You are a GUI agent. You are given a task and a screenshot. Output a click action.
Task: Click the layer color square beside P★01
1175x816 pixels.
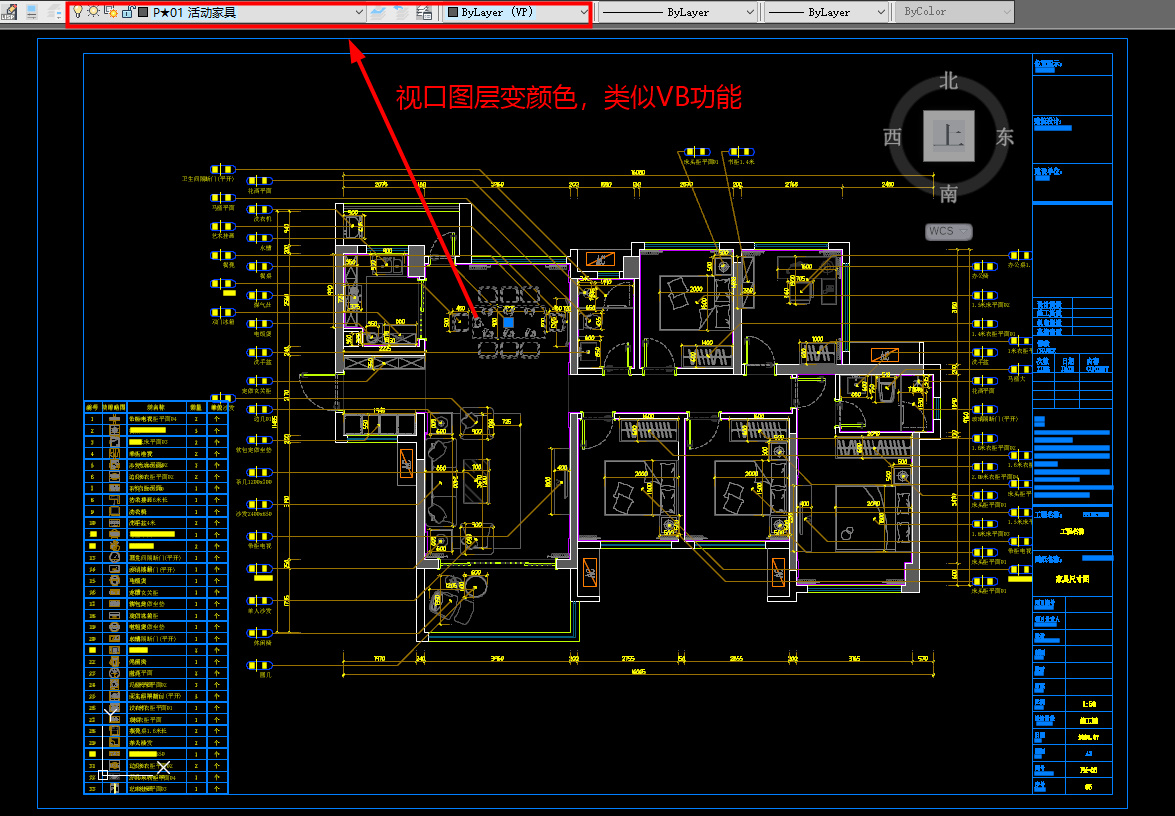point(143,13)
